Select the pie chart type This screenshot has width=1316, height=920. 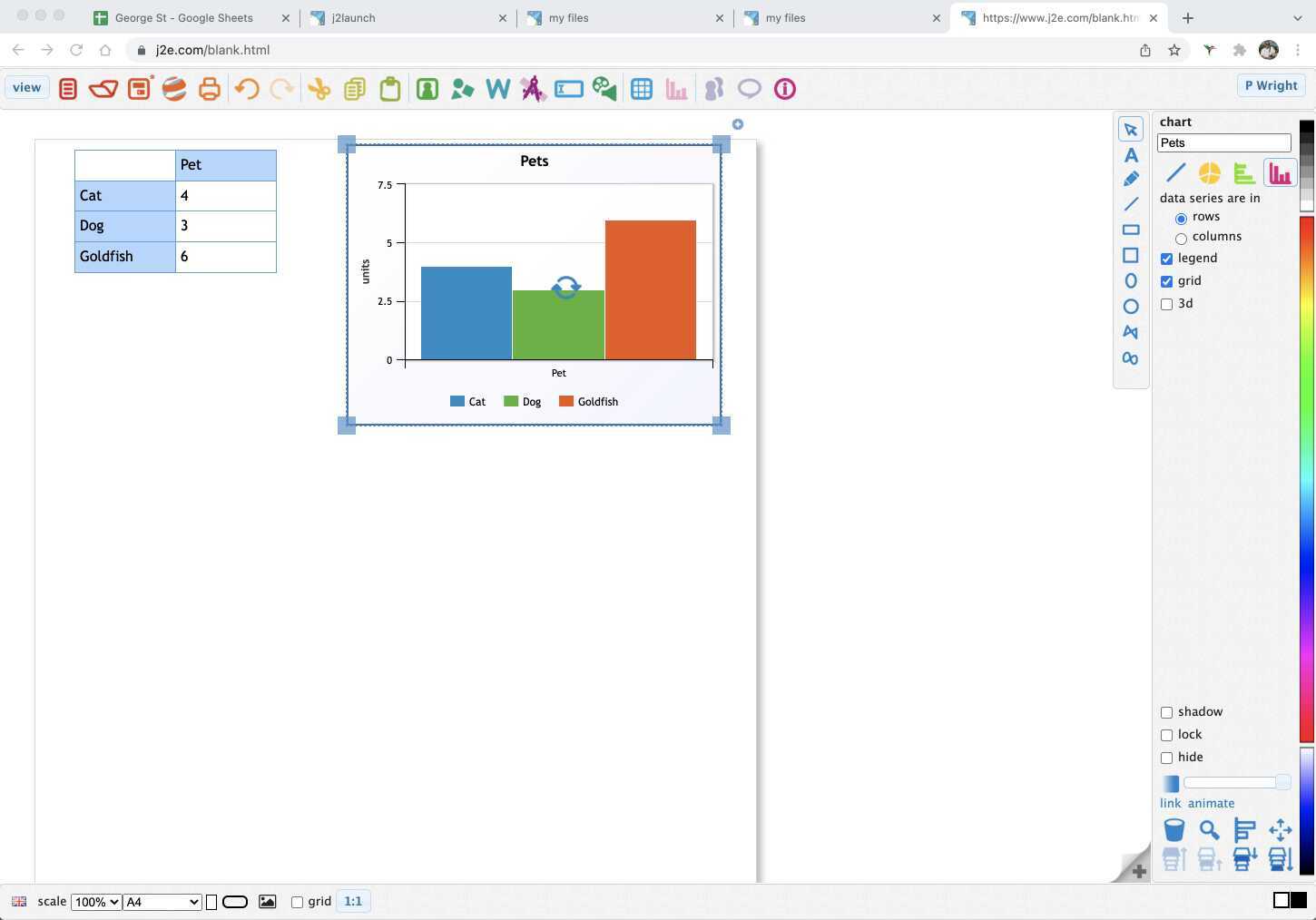[x=1209, y=172]
